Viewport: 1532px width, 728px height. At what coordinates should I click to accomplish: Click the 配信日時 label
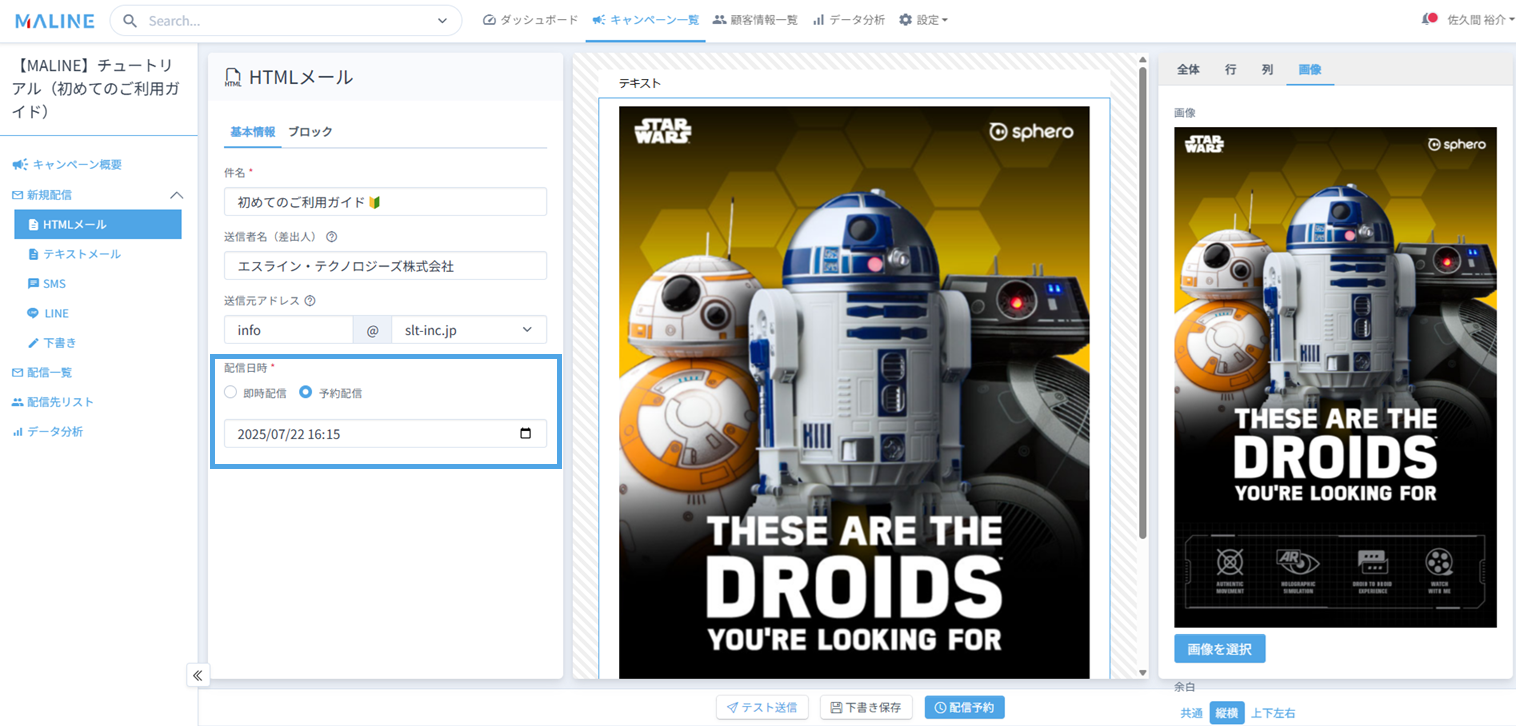(x=245, y=367)
